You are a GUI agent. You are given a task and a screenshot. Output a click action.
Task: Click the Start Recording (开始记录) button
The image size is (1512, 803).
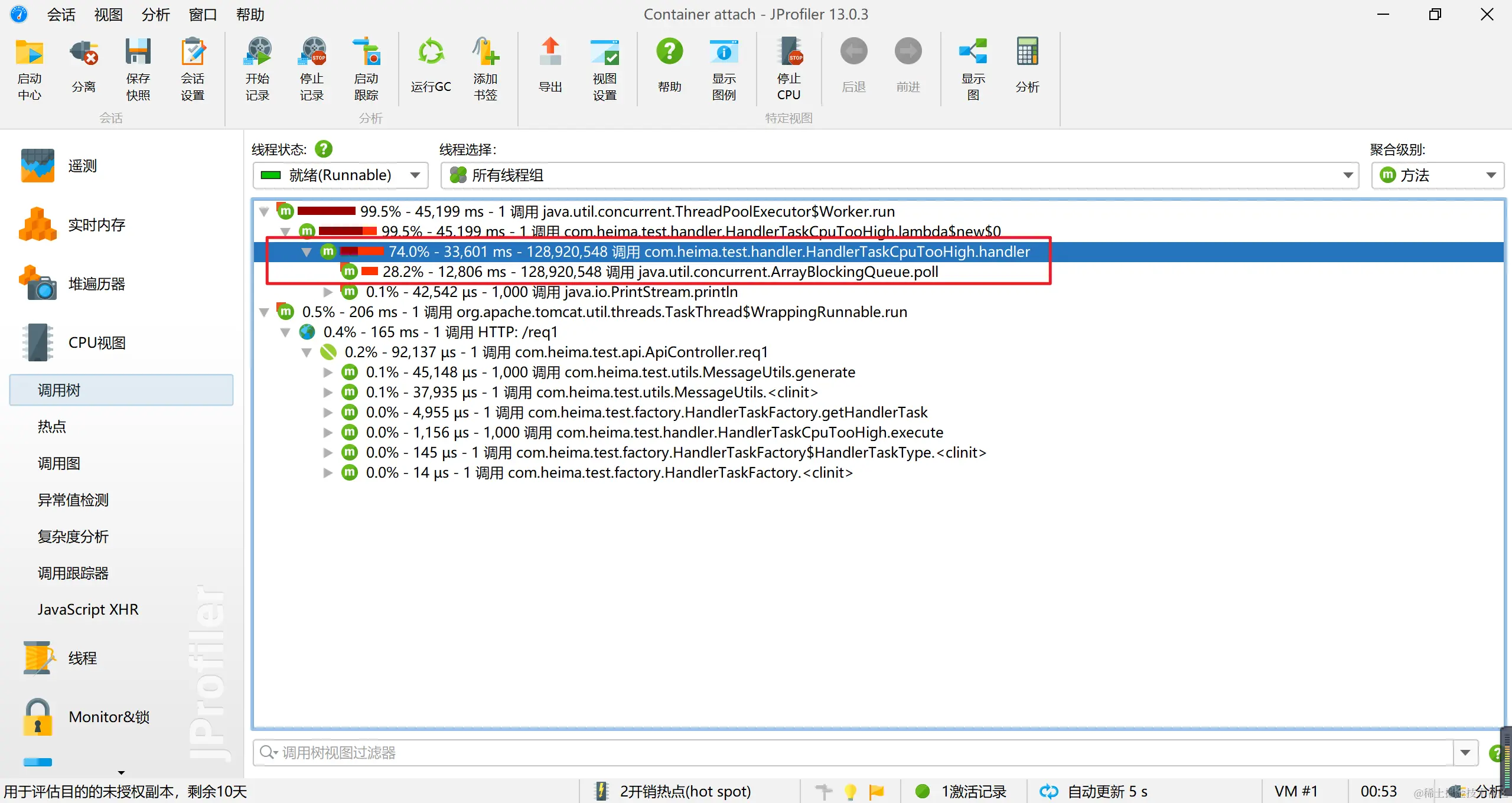point(258,53)
